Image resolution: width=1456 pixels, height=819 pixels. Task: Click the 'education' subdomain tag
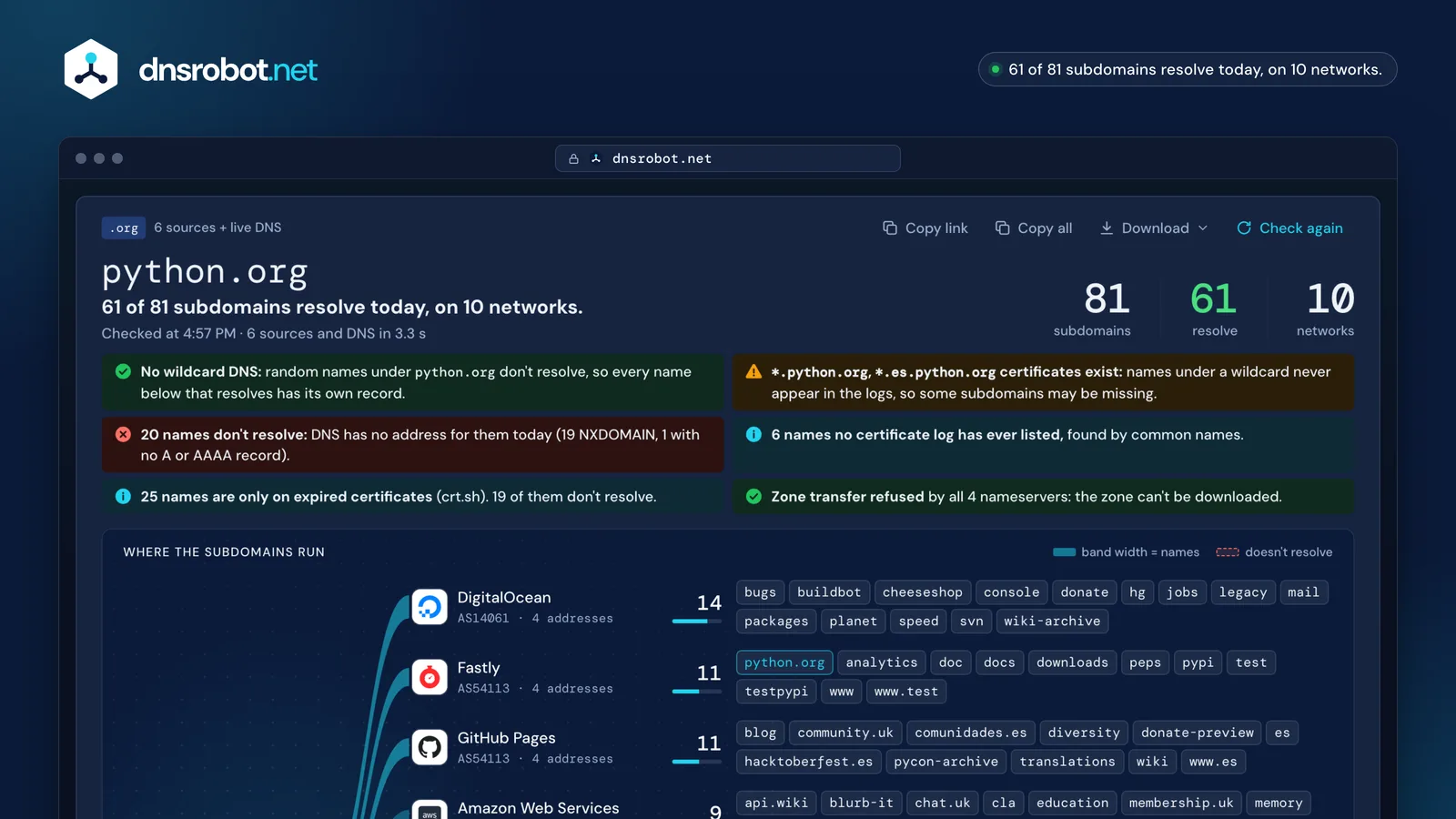coord(1072,803)
